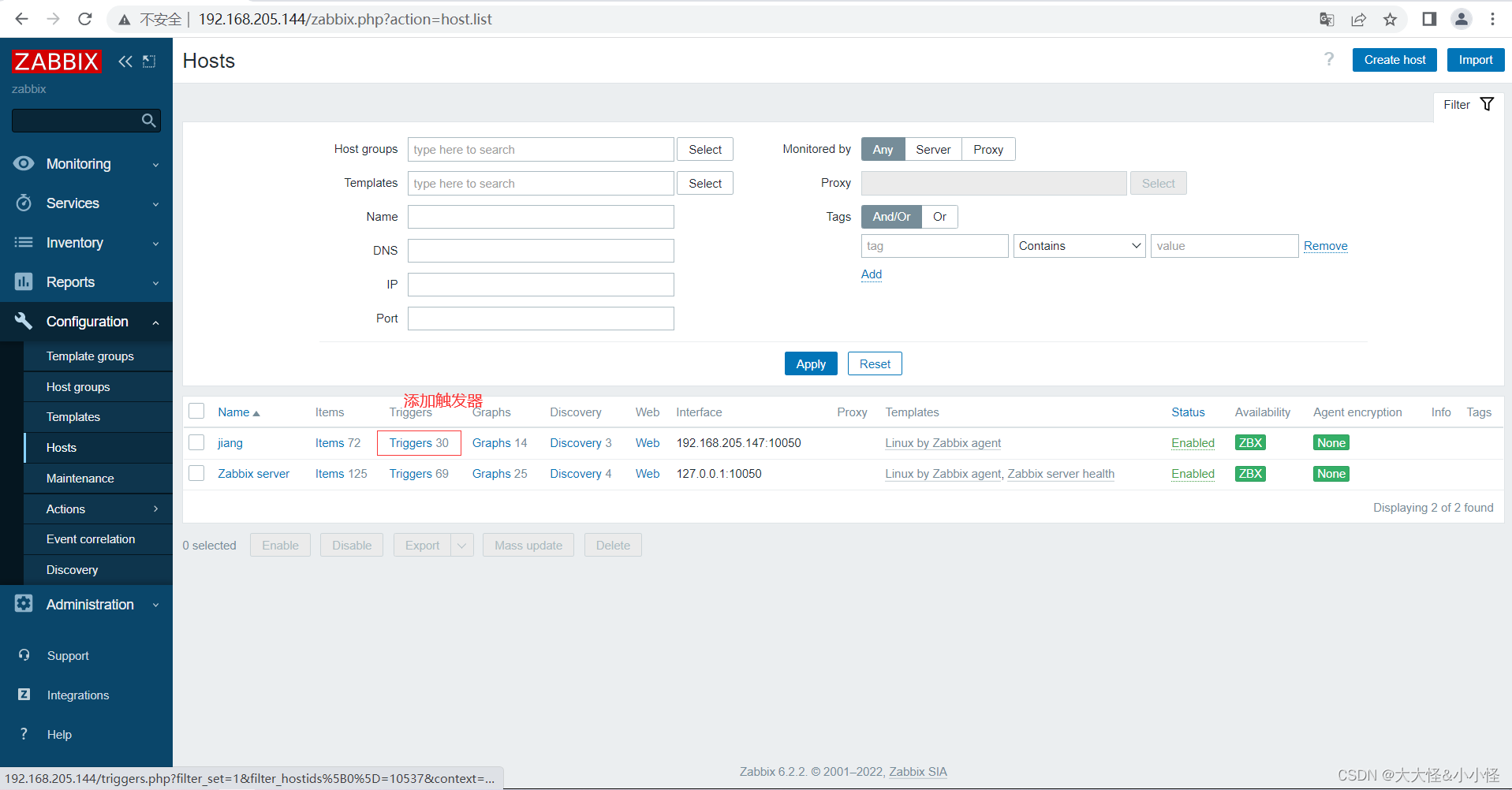This screenshot has width=1512, height=790.
Task: Reset the host filter
Action: (875, 363)
